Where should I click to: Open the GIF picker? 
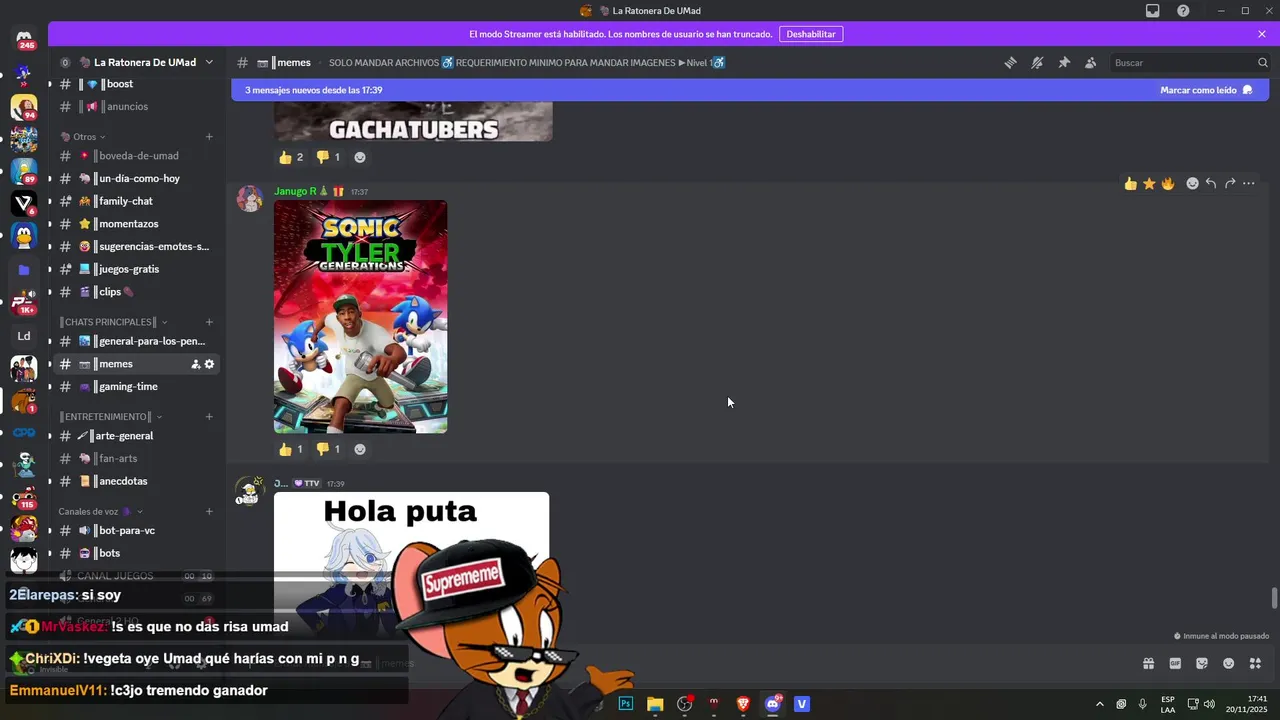(1175, 663)
